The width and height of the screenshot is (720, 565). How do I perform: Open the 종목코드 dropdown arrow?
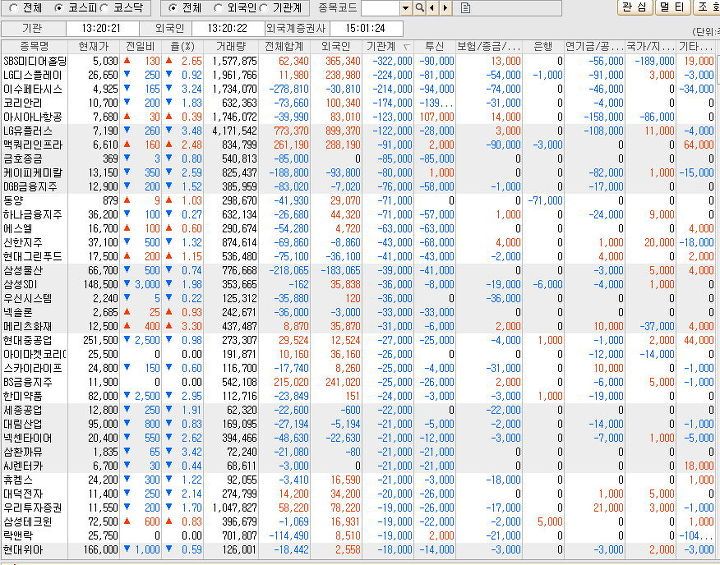pyautogui.click(x=405, y=8)
